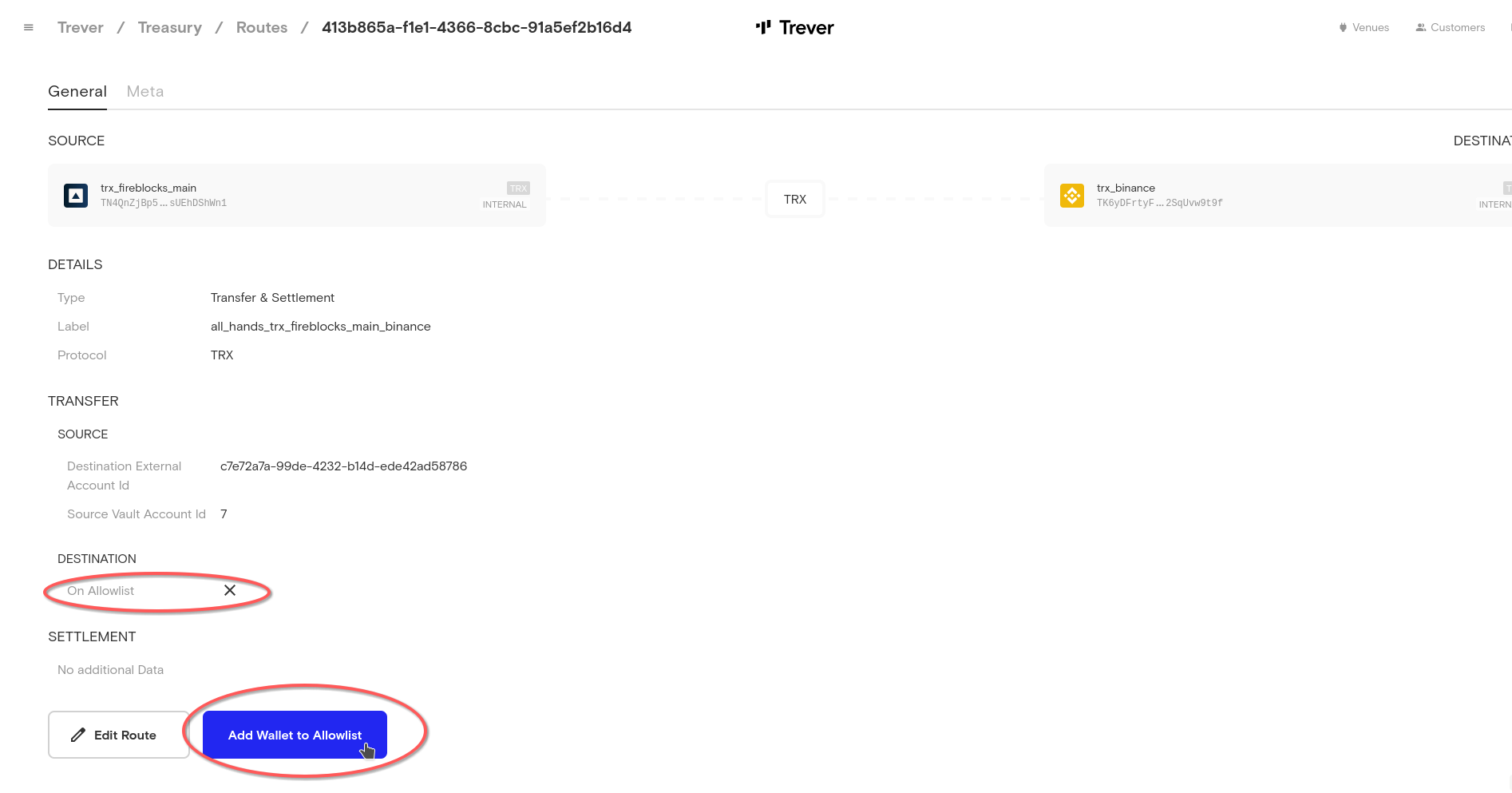Go to Trever breadcrumb root

click(81, 28)
